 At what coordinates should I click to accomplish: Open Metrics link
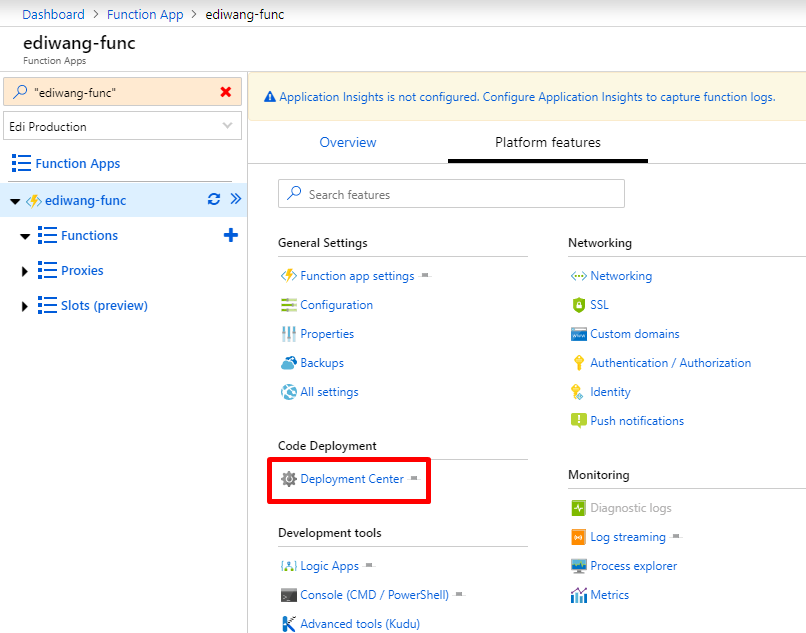coord(610,595)
